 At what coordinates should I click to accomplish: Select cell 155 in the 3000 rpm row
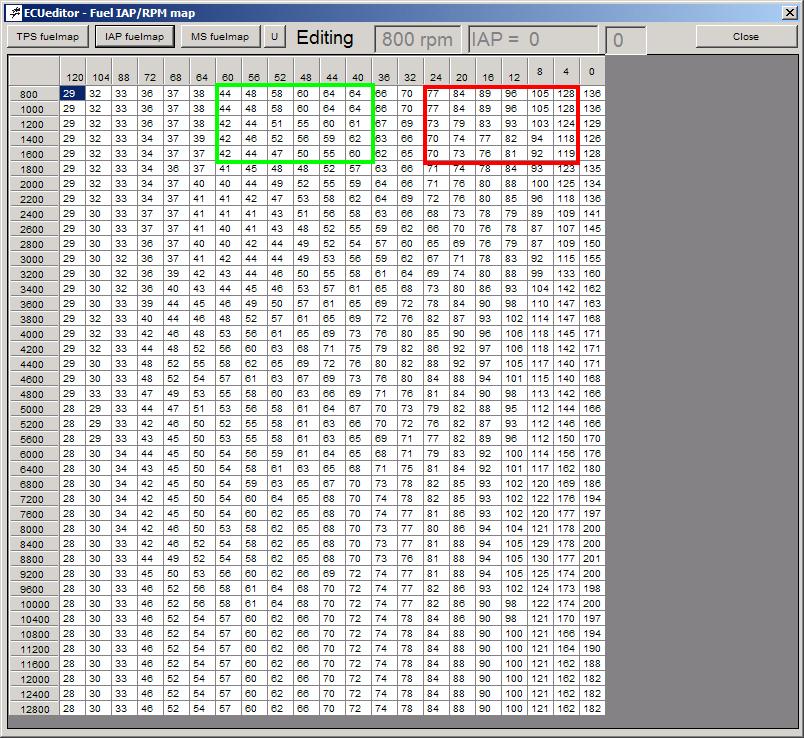click(x=592, y=258)
